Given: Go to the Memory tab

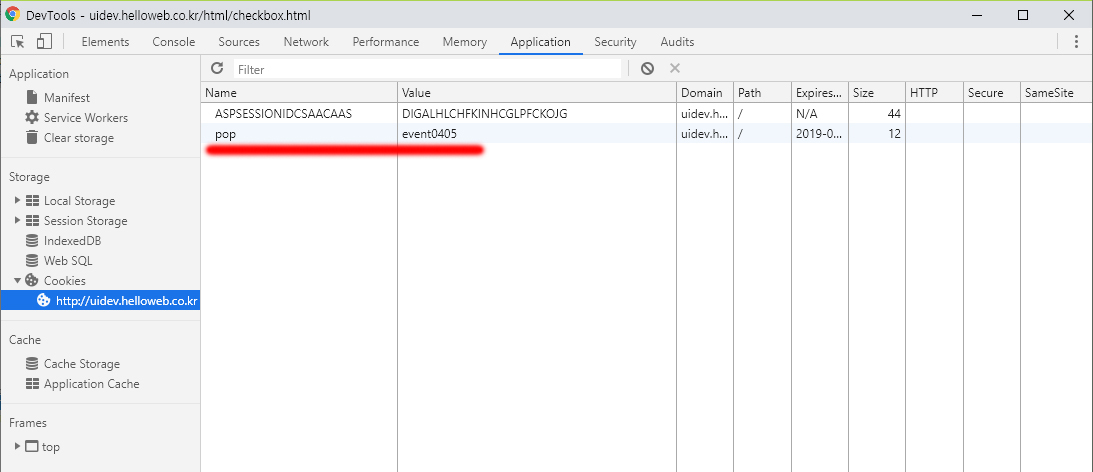Looking at the screenshot, I should (464, 42).
